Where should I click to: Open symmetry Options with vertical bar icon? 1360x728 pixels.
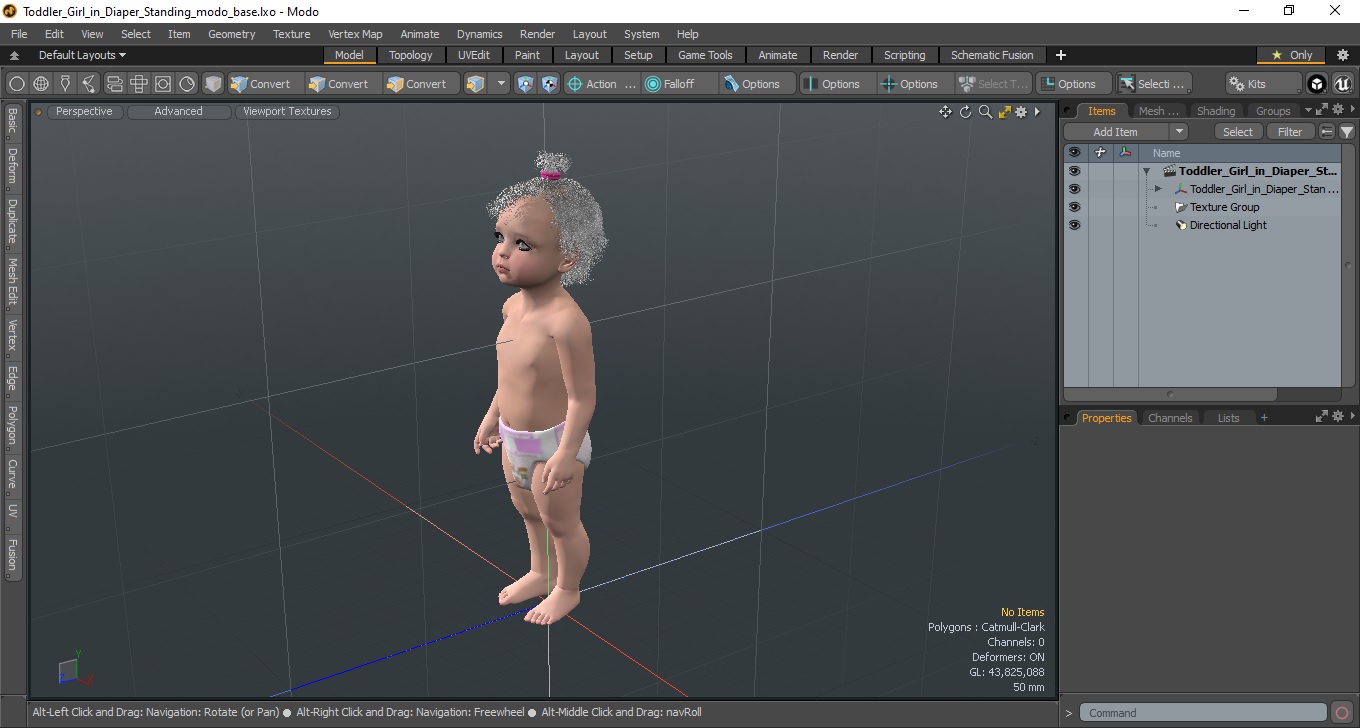(x=838, y=84)
